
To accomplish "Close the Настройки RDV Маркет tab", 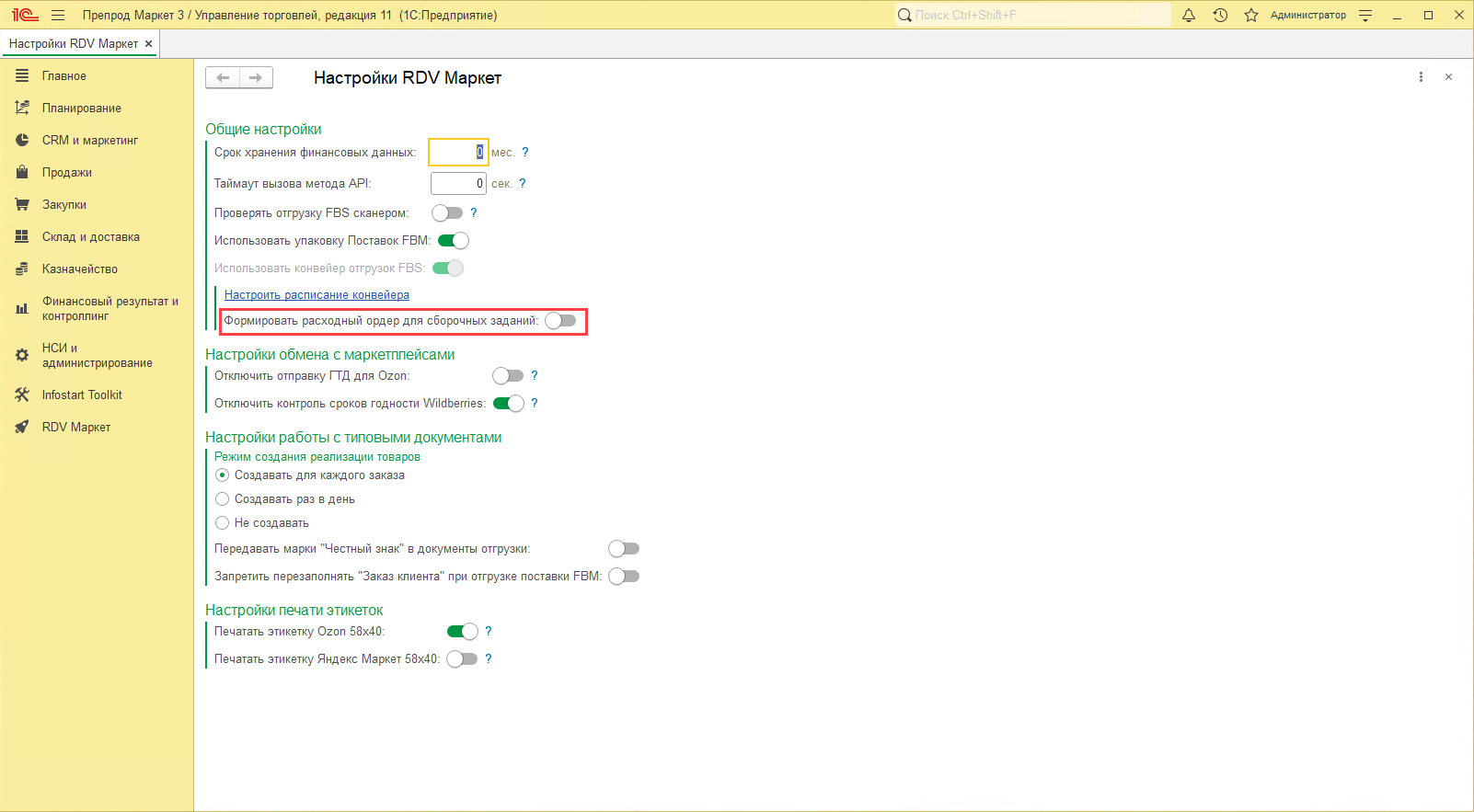I will [x=148, y=43].
